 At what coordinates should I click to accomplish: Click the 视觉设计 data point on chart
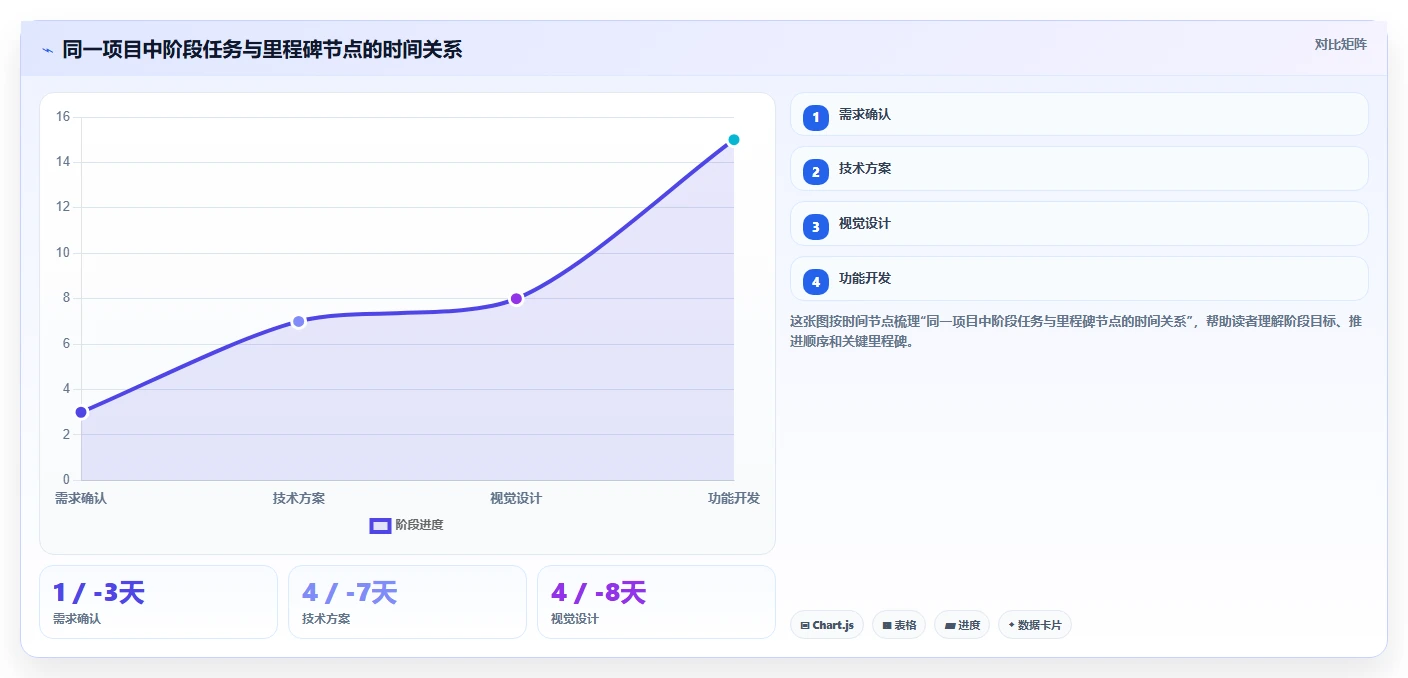click(x=516, y=298)
